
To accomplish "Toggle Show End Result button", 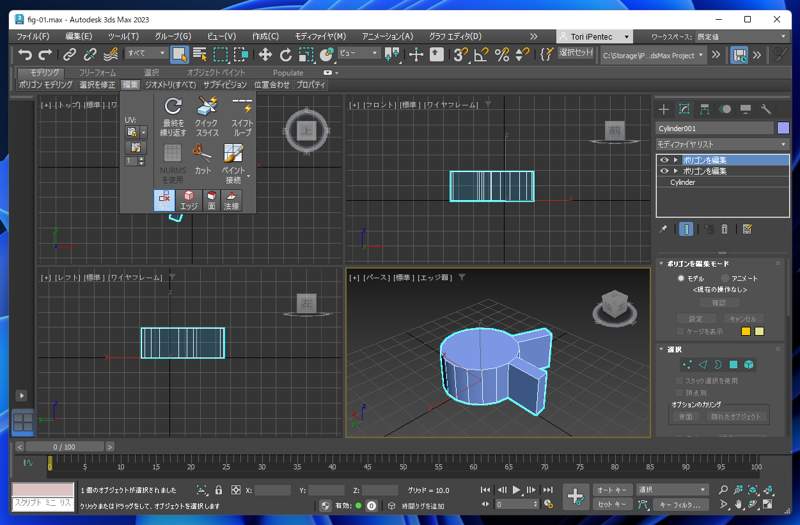I will 686,229.
